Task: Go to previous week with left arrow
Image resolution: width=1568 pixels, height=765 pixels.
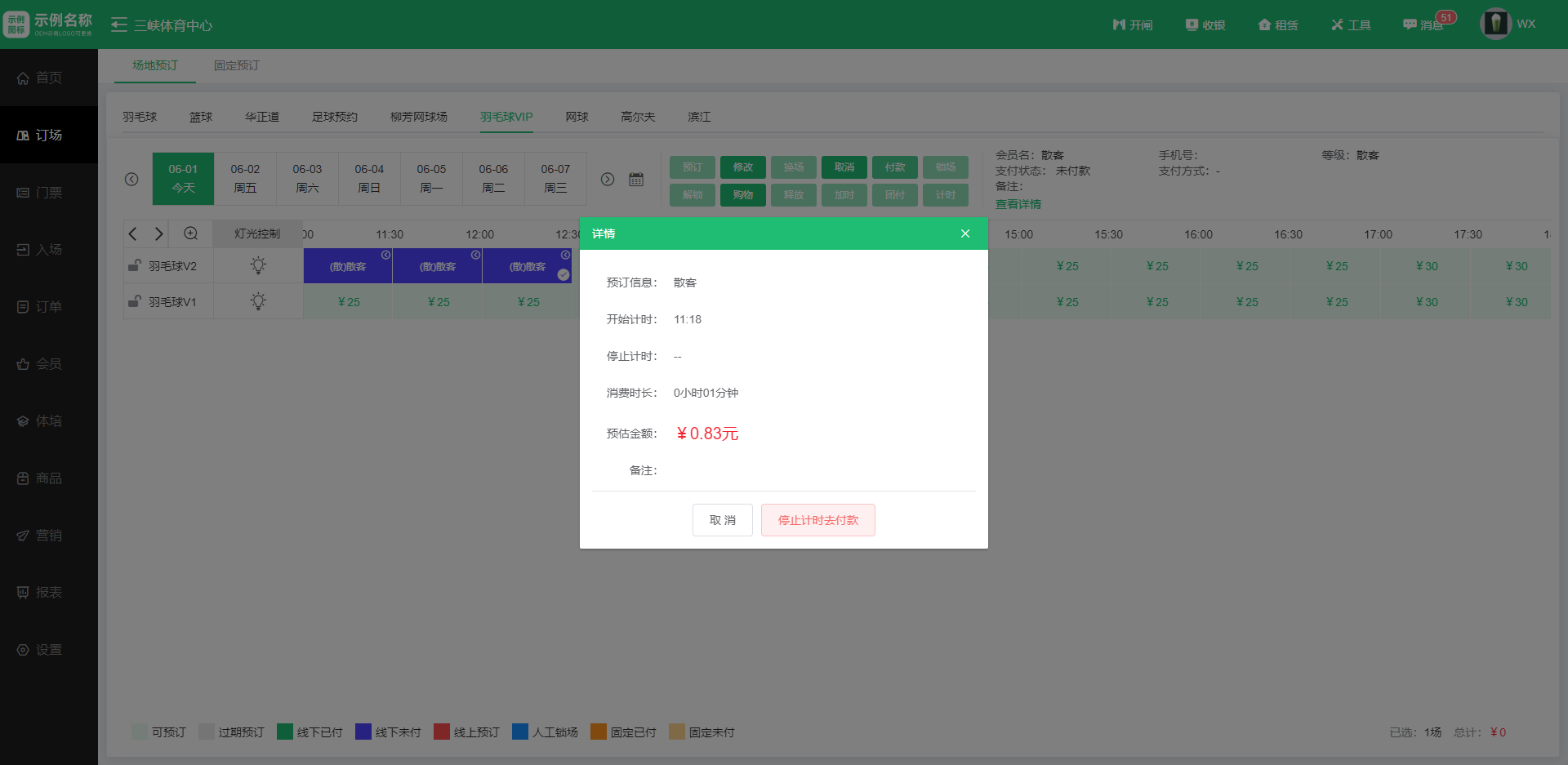Action: (x=131, y=180)
